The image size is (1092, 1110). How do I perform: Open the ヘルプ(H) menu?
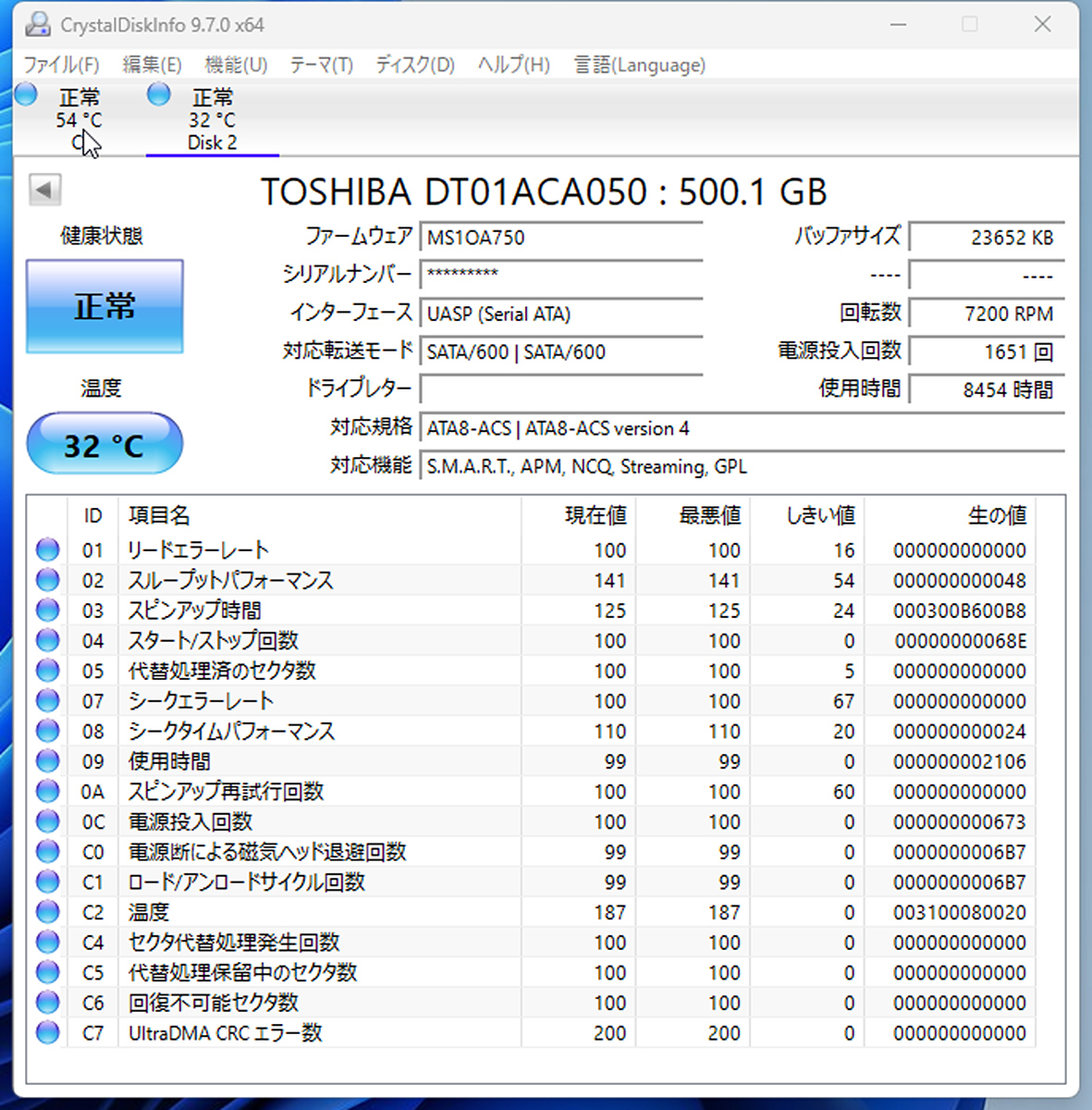[x=513, y=65]
